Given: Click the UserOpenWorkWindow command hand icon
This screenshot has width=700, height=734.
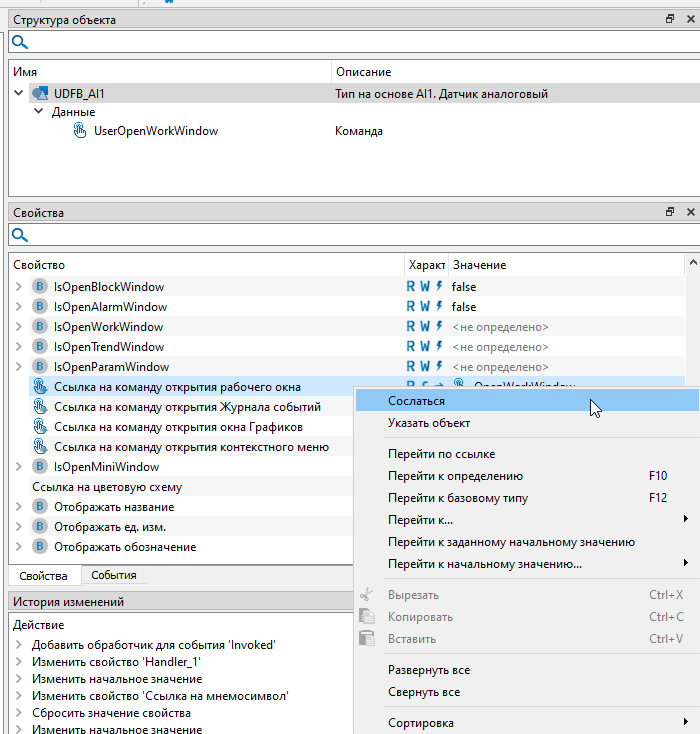Looking at the screenshot, I should (x=80, y=131).
